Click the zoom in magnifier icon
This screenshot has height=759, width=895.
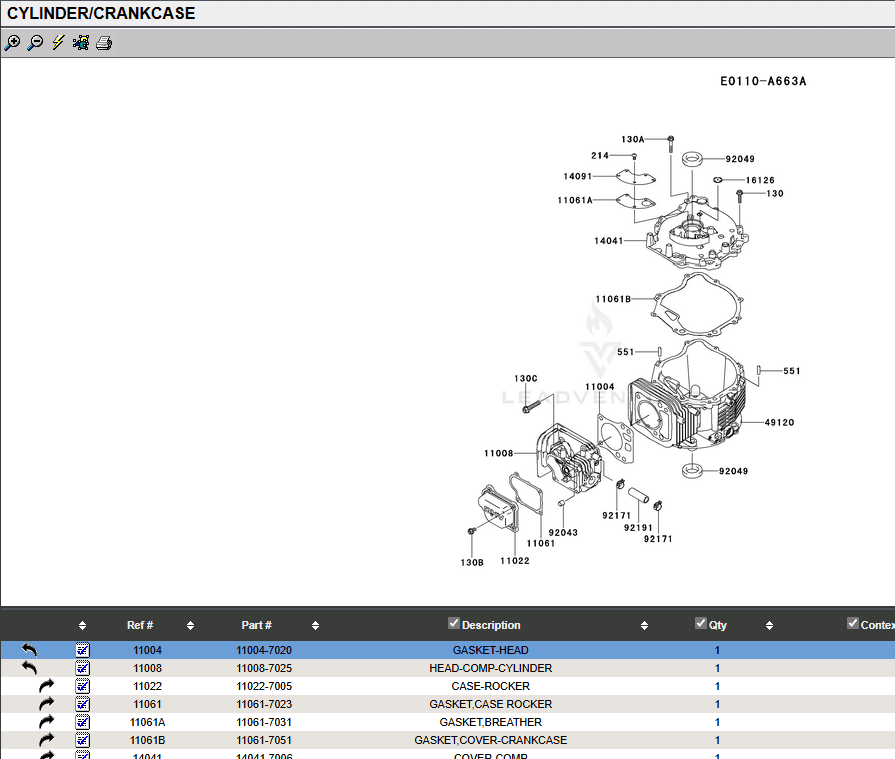[x=12, y=43]
